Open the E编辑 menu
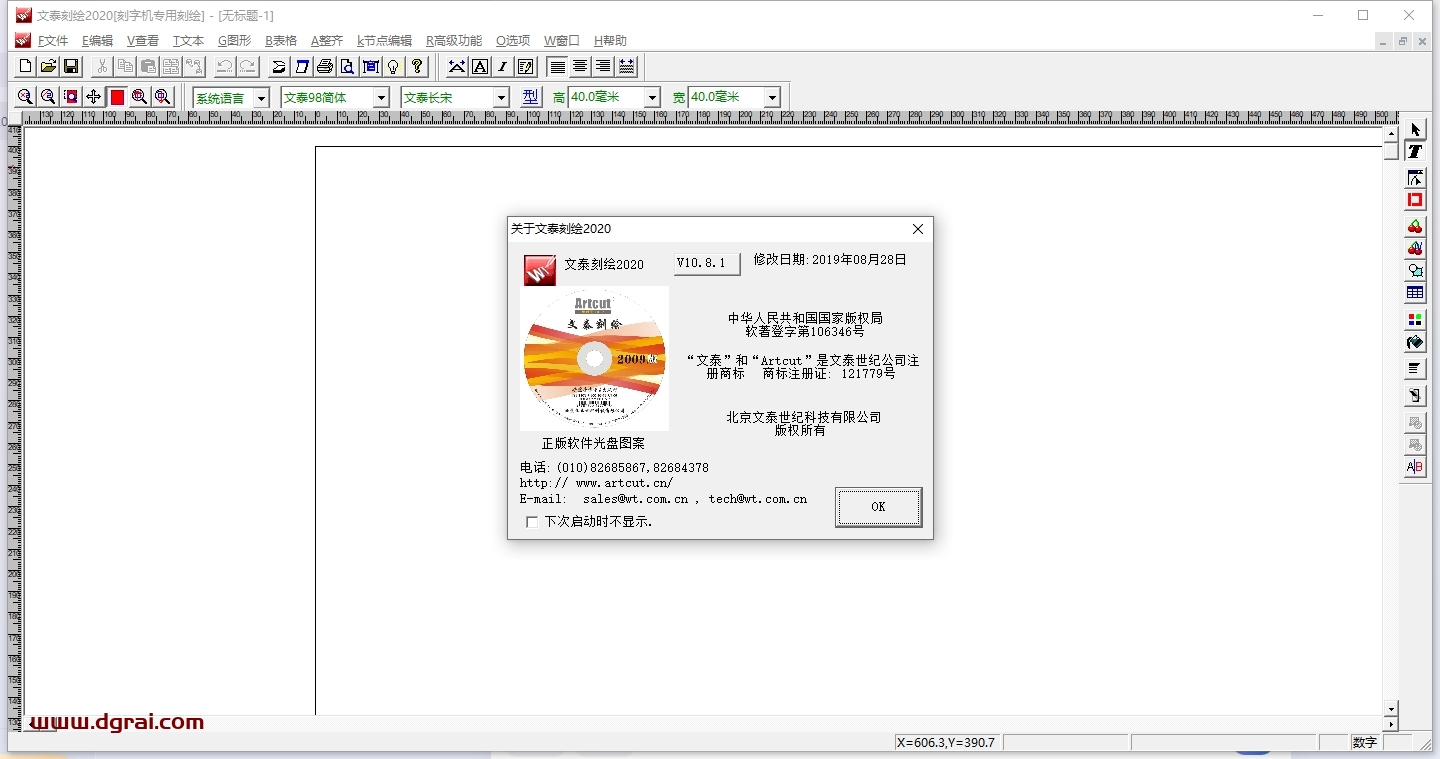Viewport: 1440px width, 759px height. pyautogui.click(x=97, y=41)
